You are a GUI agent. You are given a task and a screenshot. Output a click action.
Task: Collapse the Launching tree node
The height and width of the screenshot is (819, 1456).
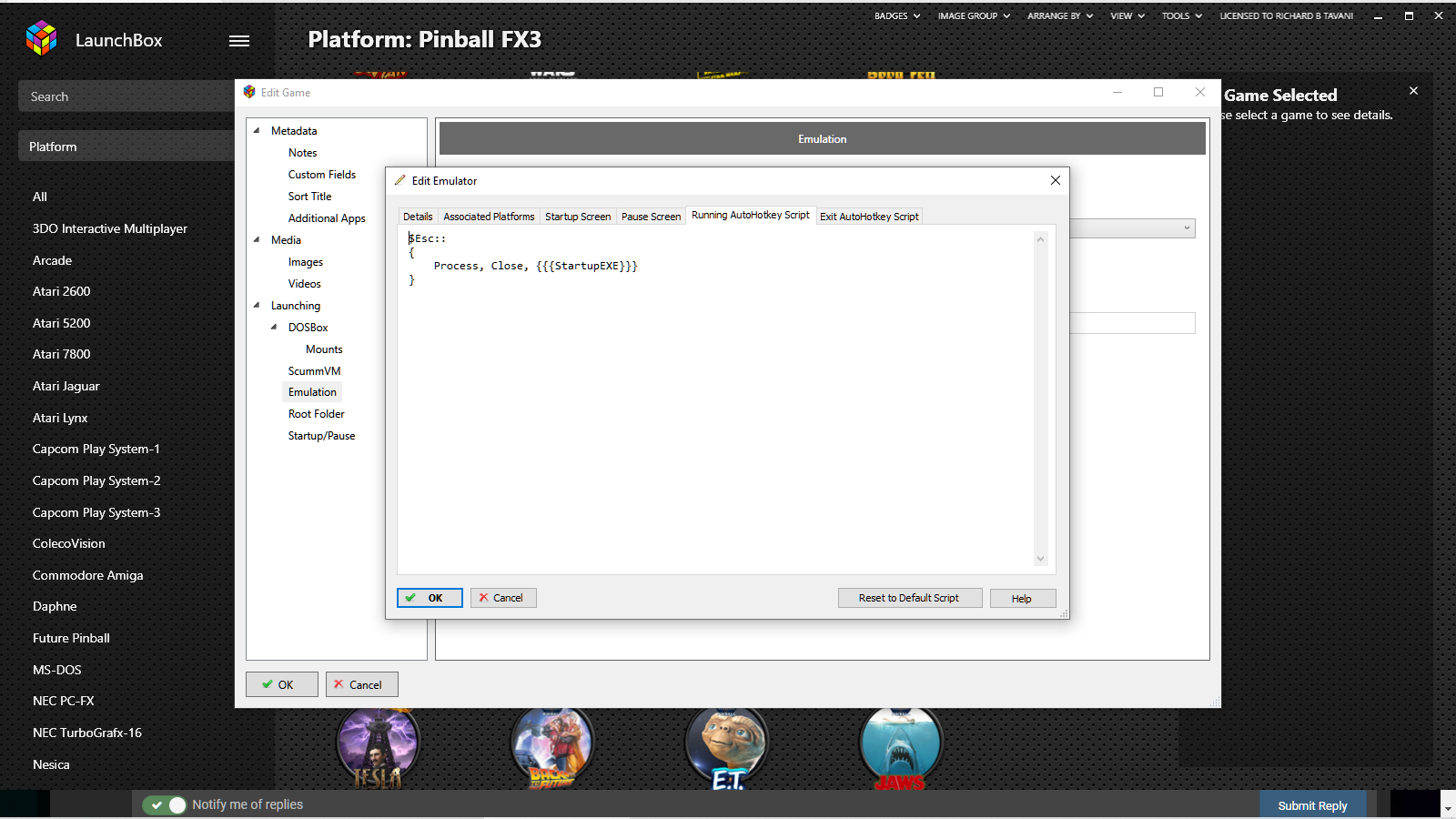(x=257, y=305)
